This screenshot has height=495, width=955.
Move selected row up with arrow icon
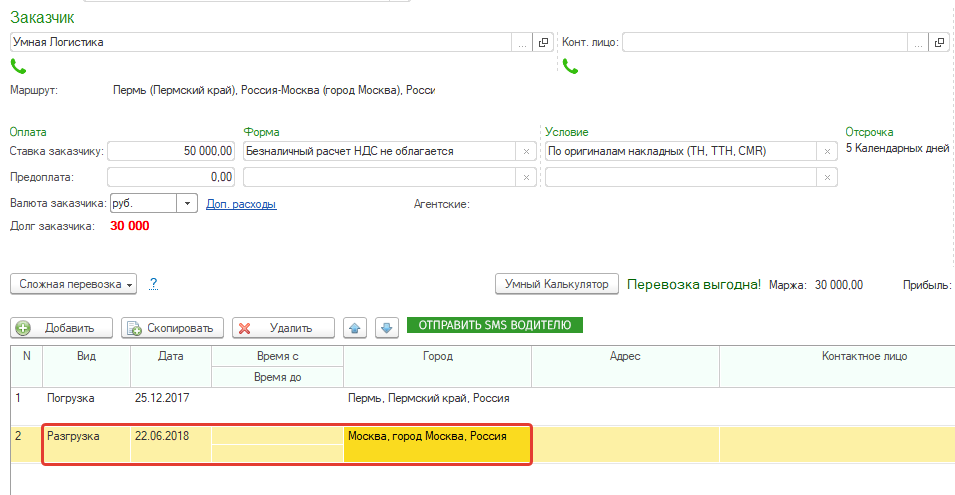[355, 328]
